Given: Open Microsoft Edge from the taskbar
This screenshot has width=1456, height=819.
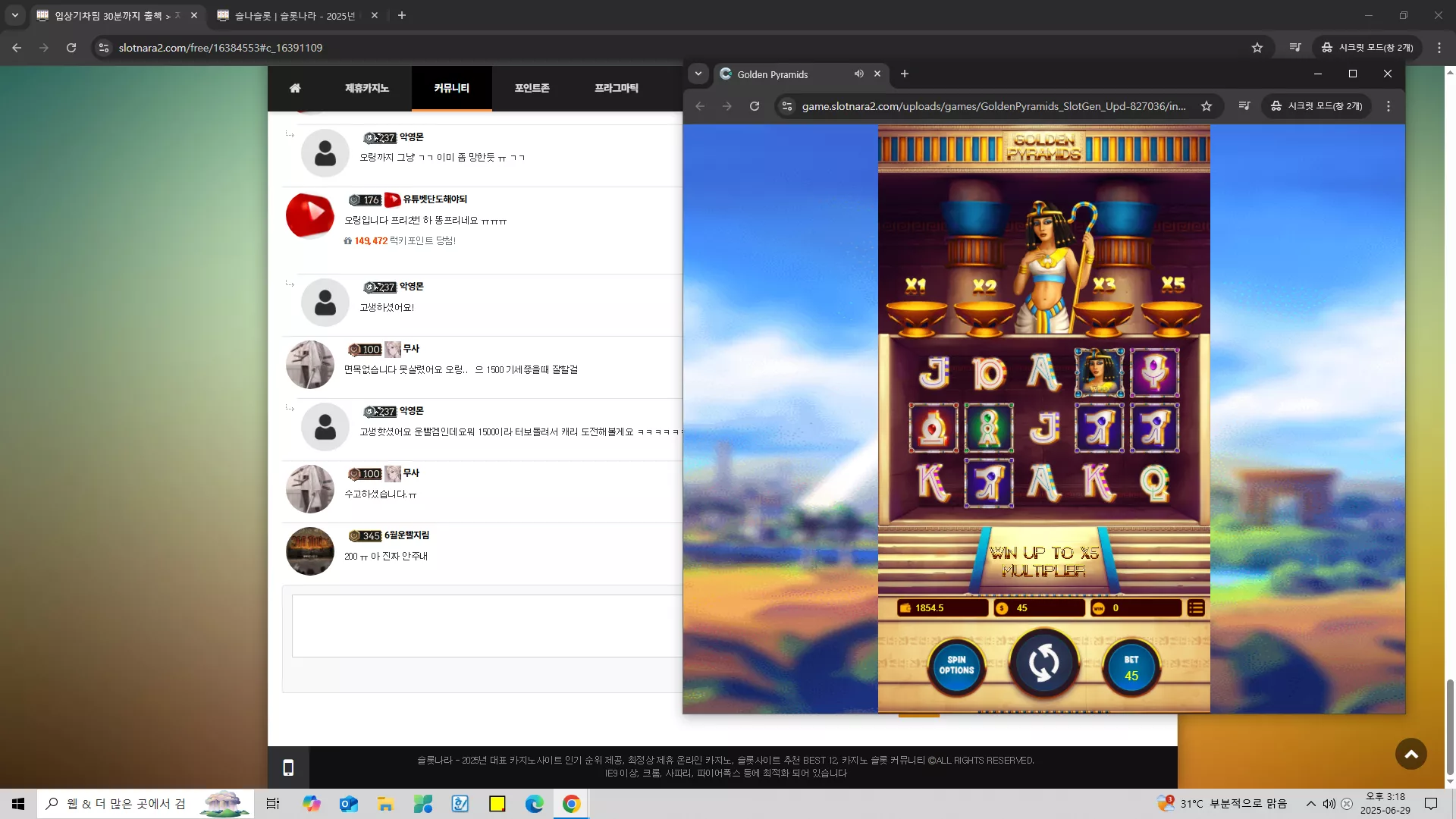Looking at the screenshot, I should 535,804.
